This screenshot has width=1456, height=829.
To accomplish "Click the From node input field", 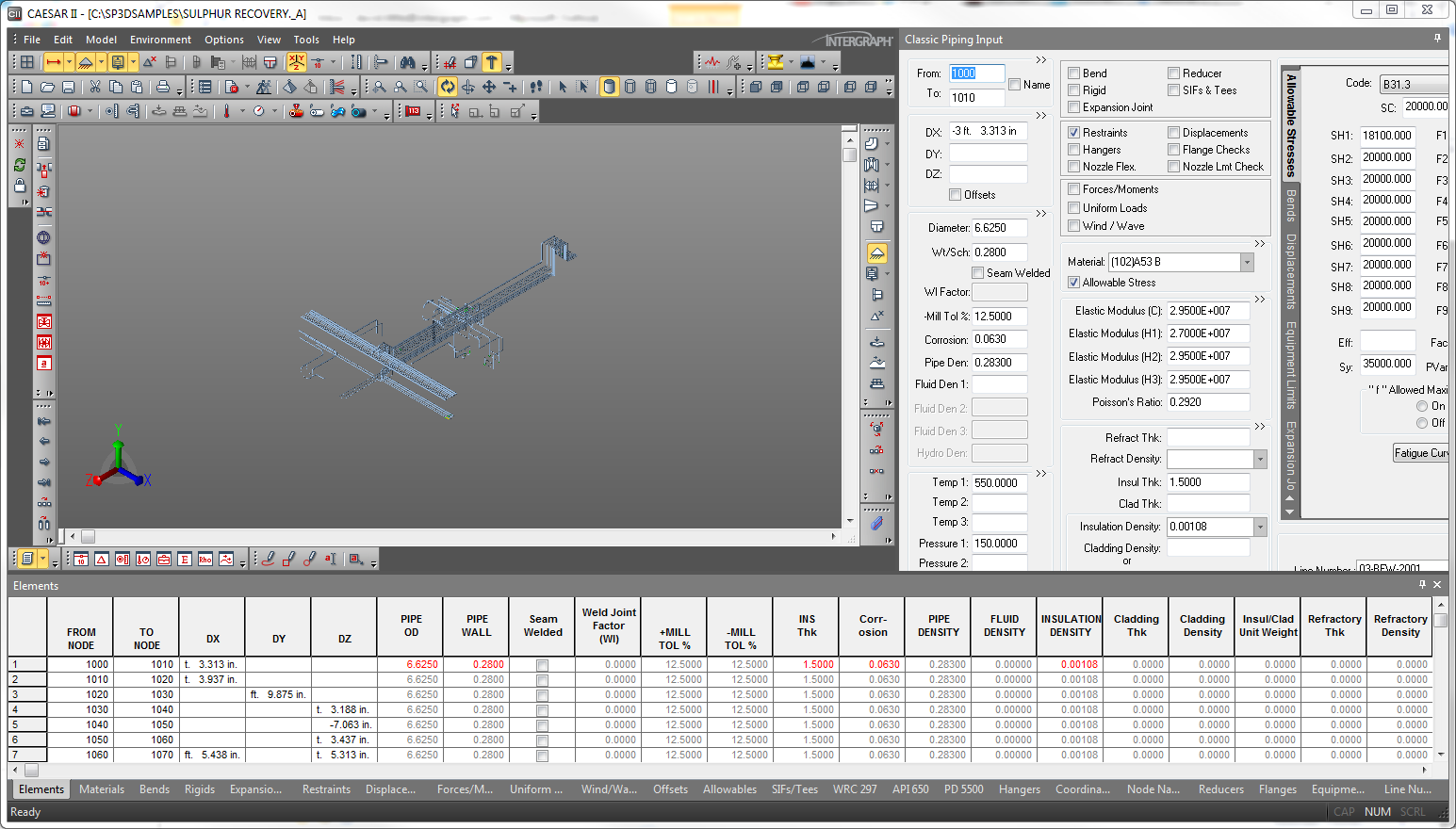I will (x=976, y=73).
